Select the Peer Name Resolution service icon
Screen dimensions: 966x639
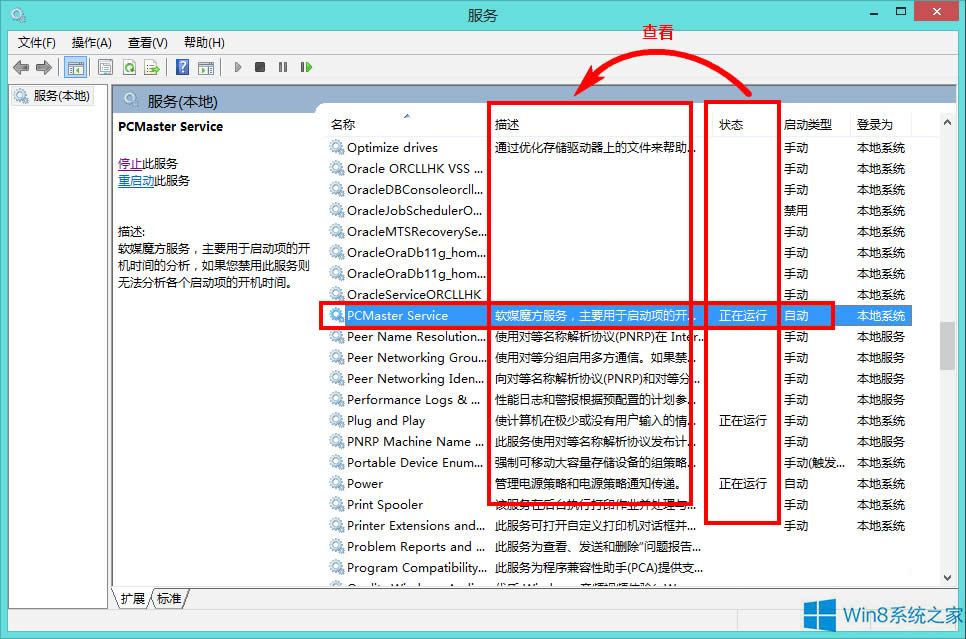(336, 336)
